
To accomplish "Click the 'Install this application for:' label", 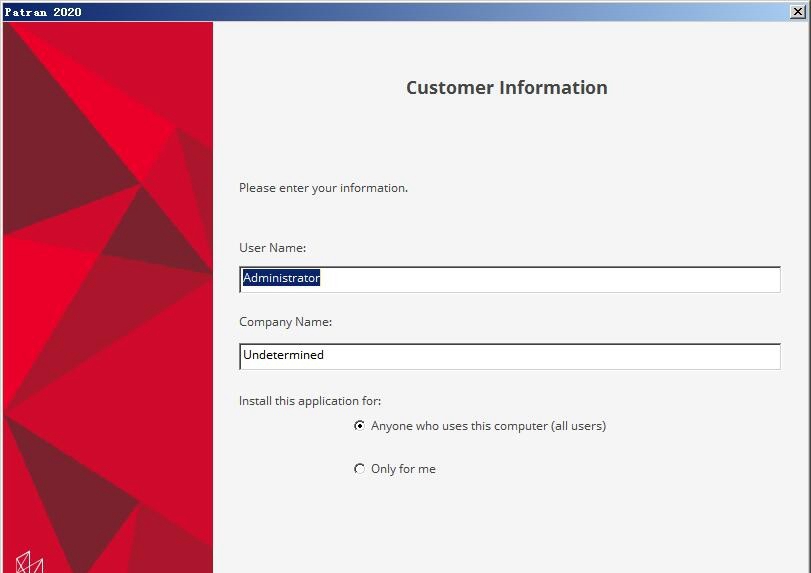I will [x=310, y=401].
